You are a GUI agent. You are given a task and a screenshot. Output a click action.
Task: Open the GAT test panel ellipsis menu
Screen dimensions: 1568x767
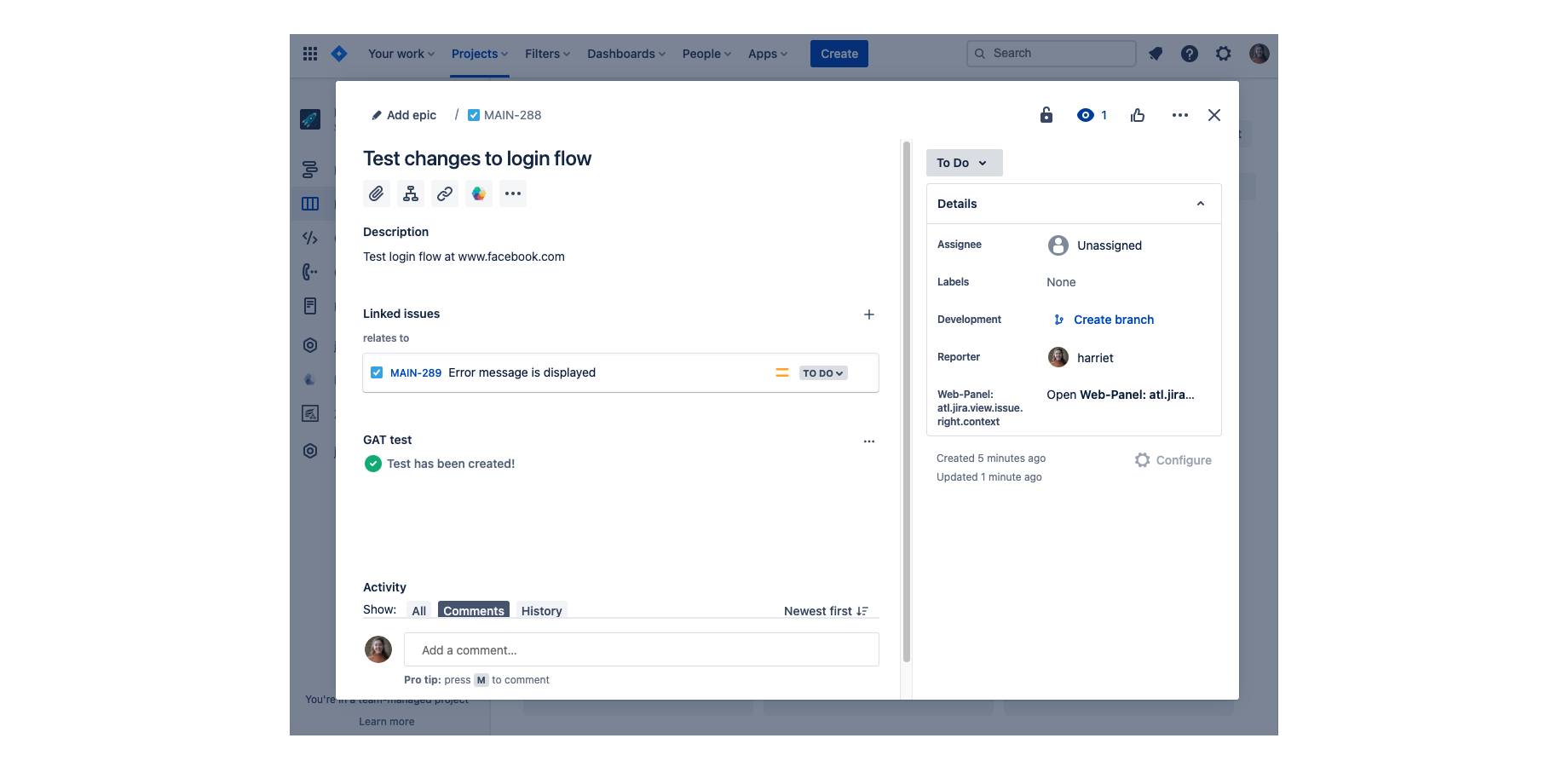pyautogui.click(x=869, y=441)
